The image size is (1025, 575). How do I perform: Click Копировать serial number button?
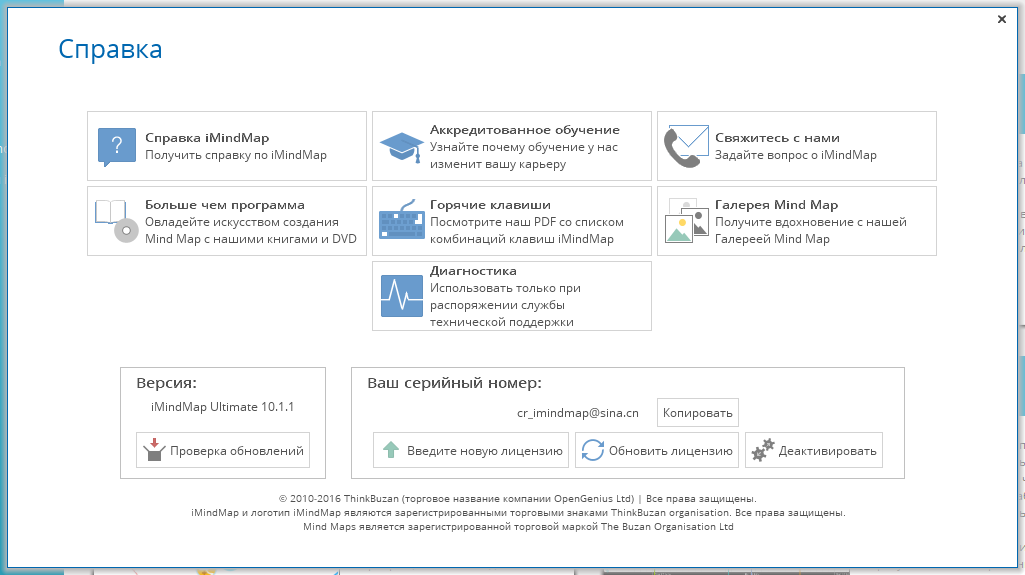697,413
